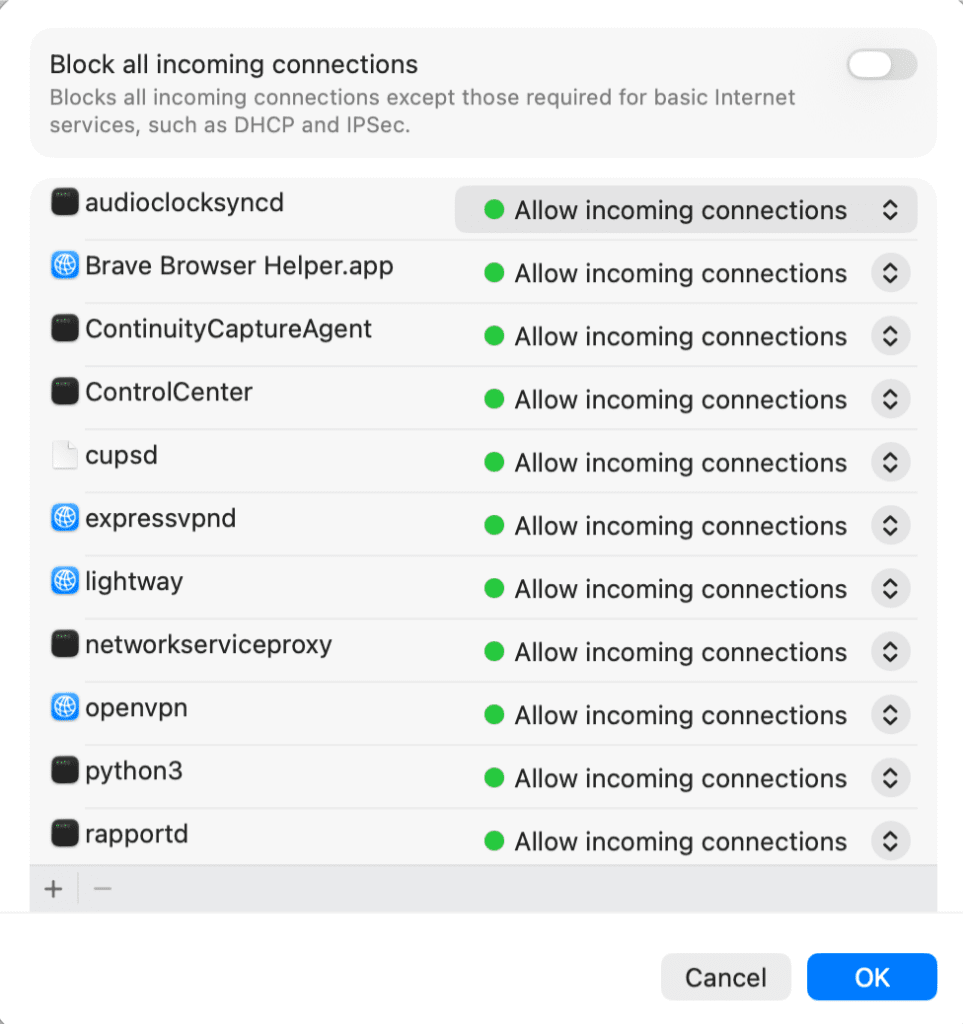The height and width of the screenshot is (1024, 963).
Task: Click the networkserviceproxy icon
Action: pyautogui.click(x=65, y=644)
